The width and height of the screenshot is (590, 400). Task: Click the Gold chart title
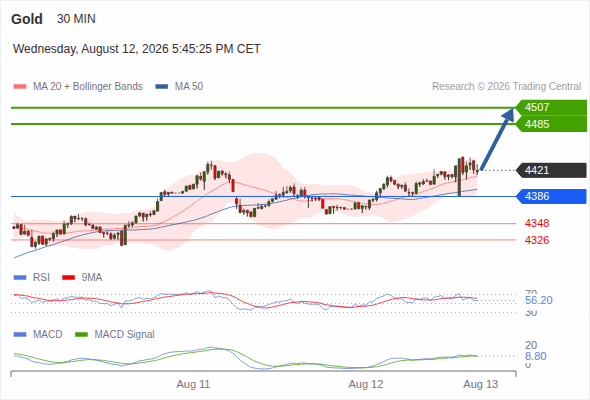27,19
